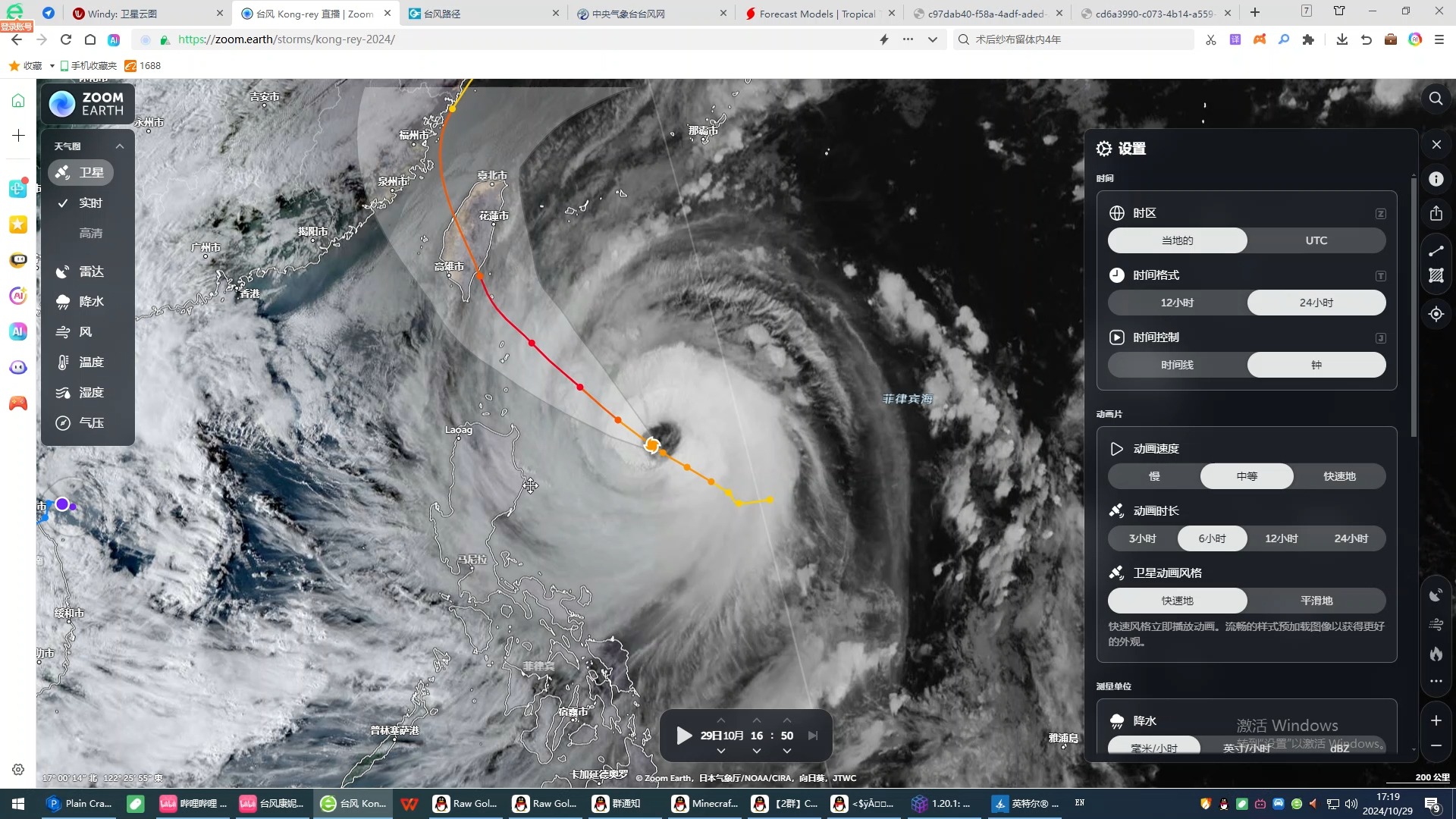The height and width of the screenshot is (819, 1456).
Task: Click the current storm position marker
Action: pyautogui.click(x=651, y=445)
